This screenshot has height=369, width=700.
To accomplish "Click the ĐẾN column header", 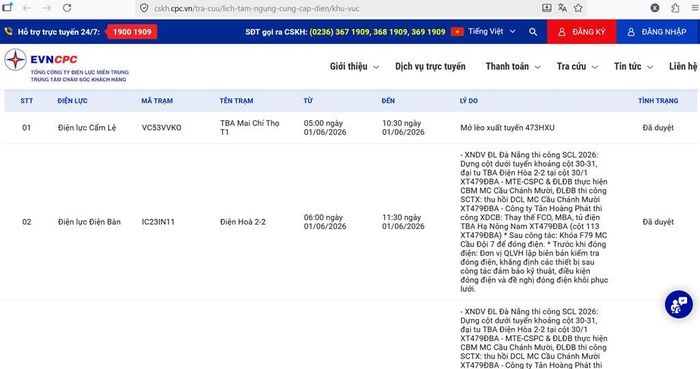I will (x=388, y=101).
